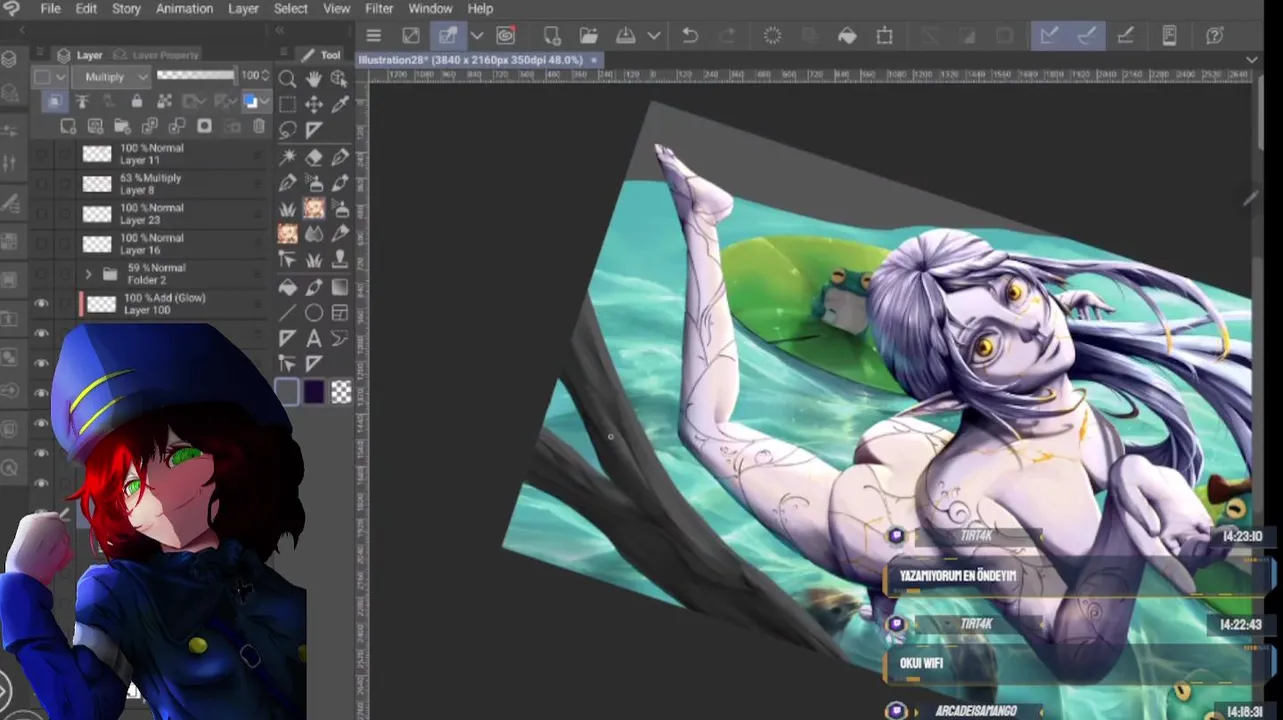Select the transparent color swatch
The image size is (1283, 720).
coord(341,392)
